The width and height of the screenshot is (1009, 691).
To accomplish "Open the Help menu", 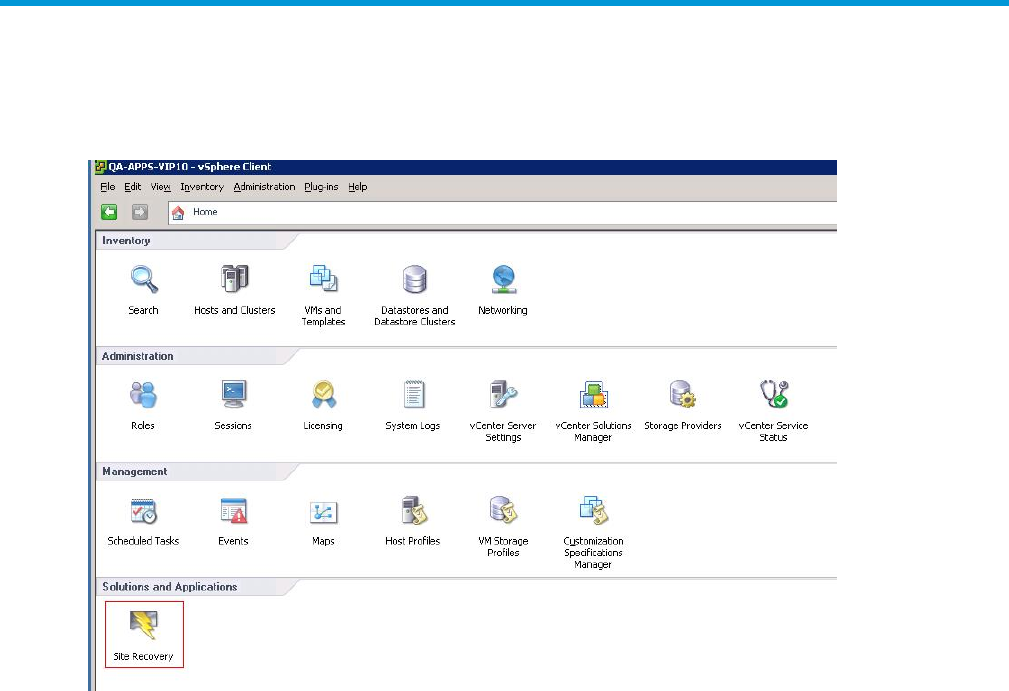I will [x=358, y=187].
